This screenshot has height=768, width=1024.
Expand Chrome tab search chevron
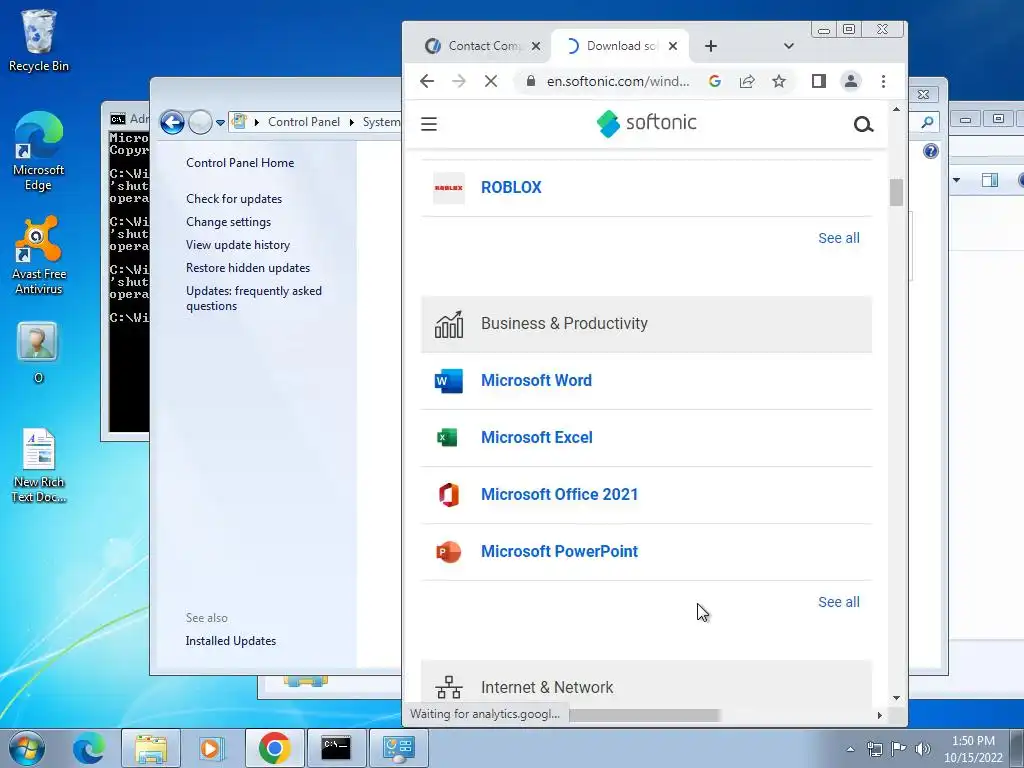point(789,46)
